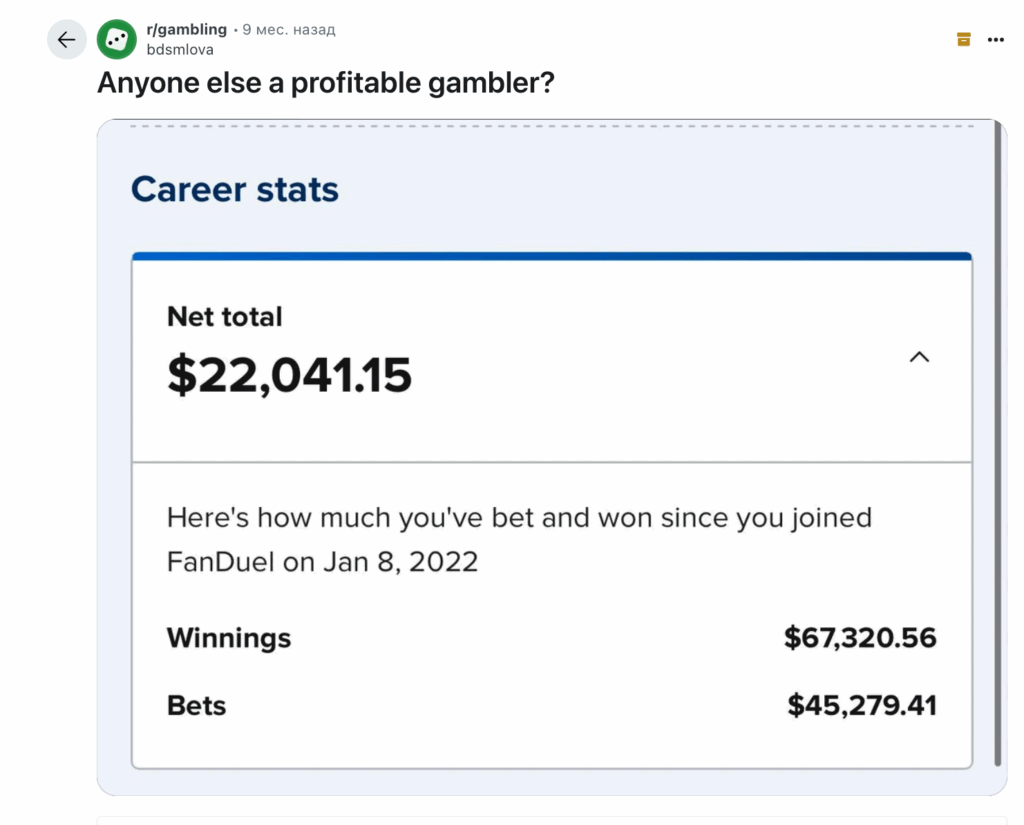Open the three-dot post options menu
Image resolution: width=1024 pixels, height=825 pixels.
pos(995,39)
